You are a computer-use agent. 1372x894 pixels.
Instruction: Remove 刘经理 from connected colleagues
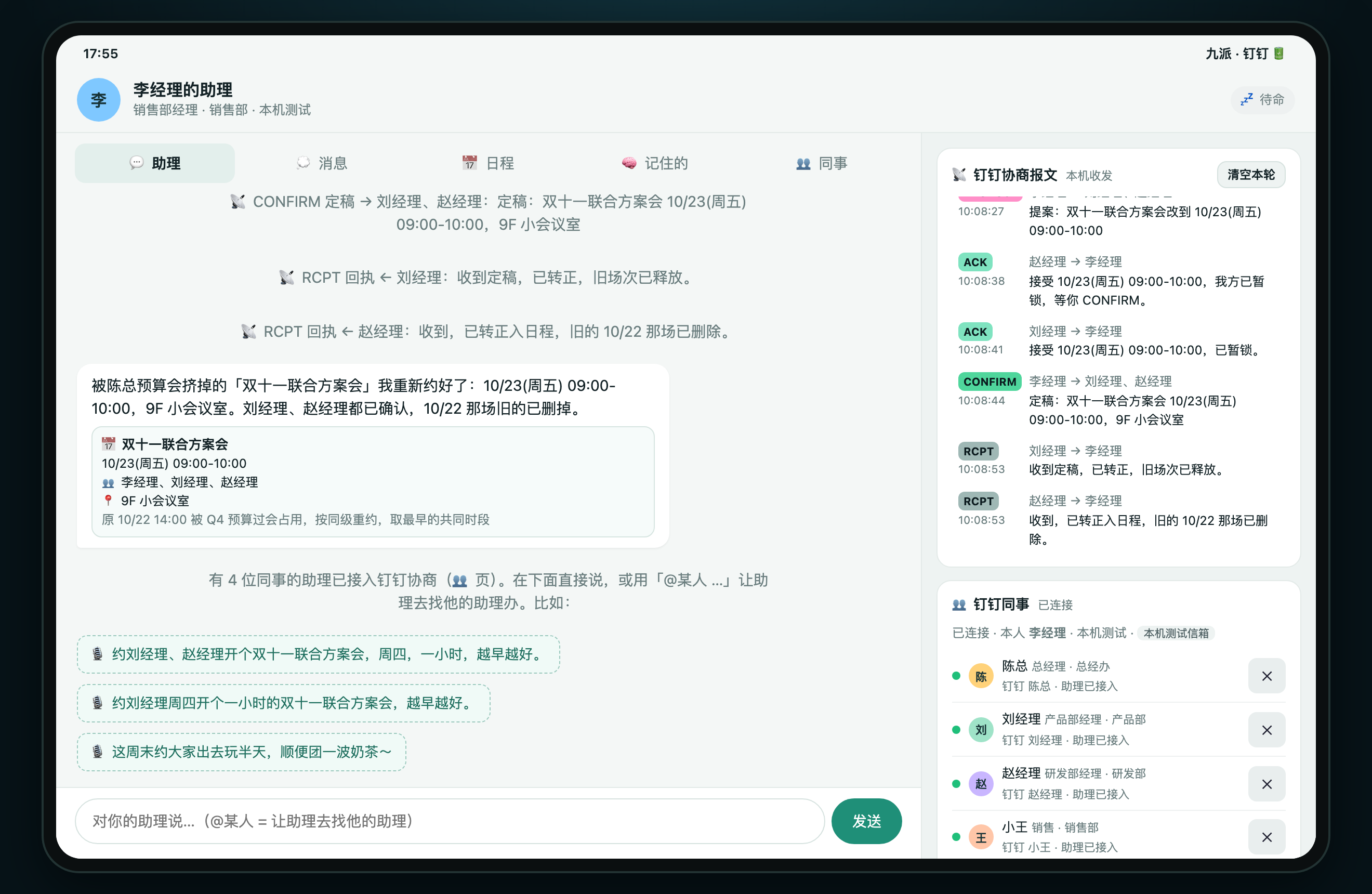point(1267,730)
